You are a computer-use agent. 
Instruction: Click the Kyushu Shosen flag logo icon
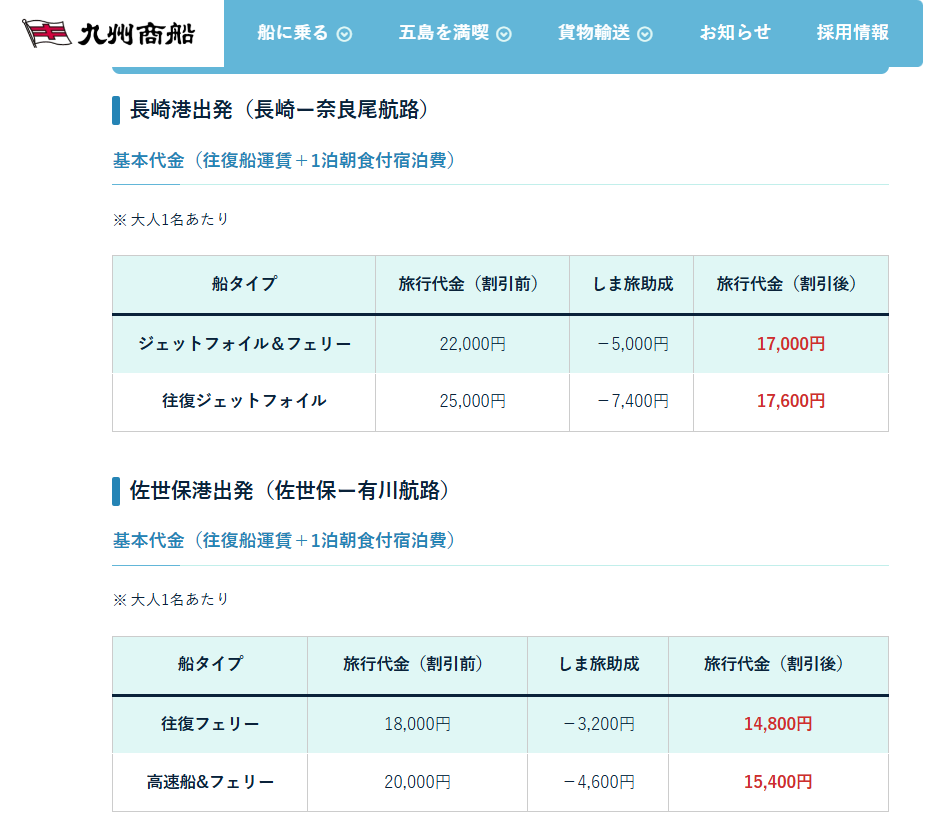pos(46,33)
